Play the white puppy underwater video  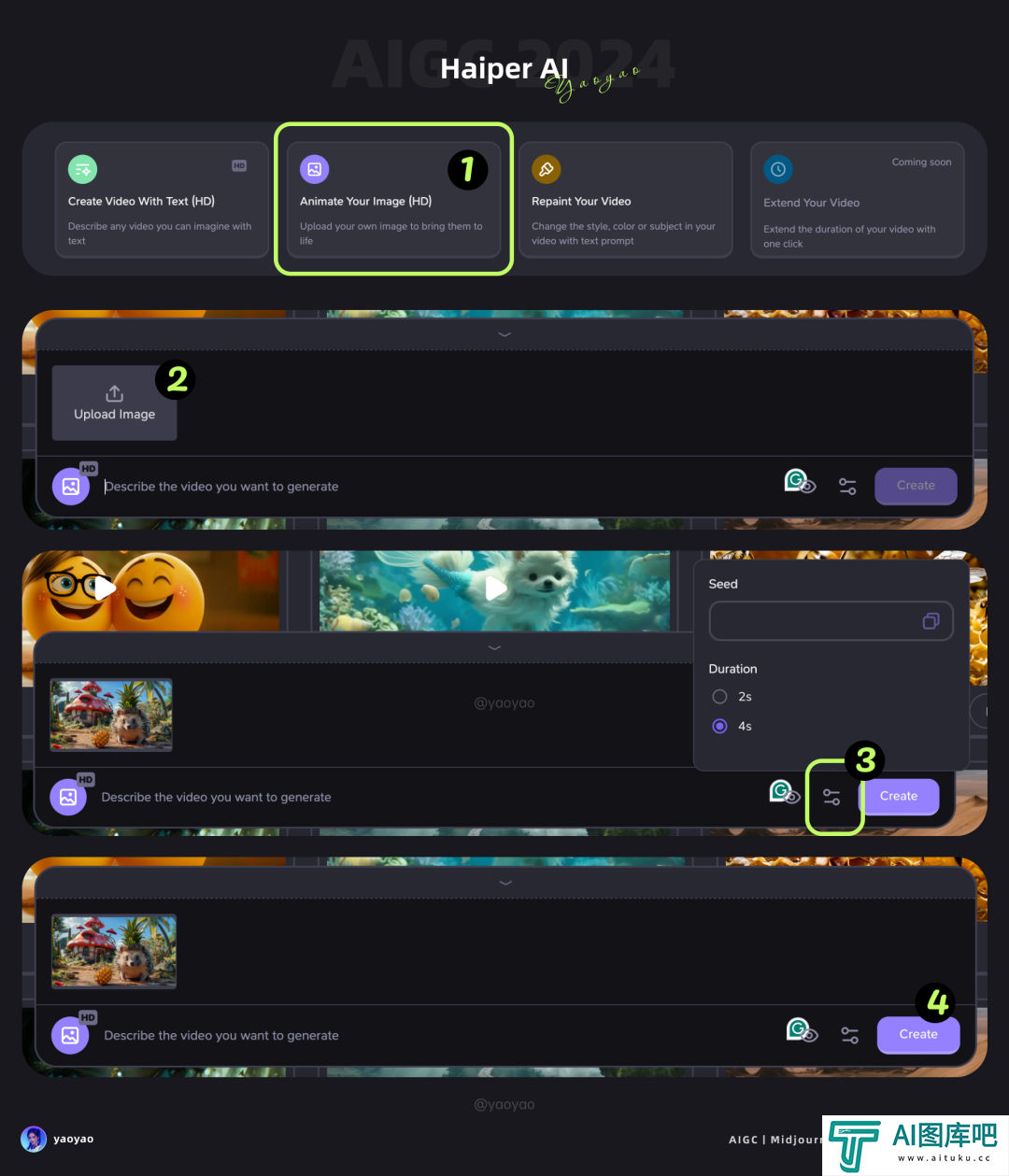[x=496, y=588]
